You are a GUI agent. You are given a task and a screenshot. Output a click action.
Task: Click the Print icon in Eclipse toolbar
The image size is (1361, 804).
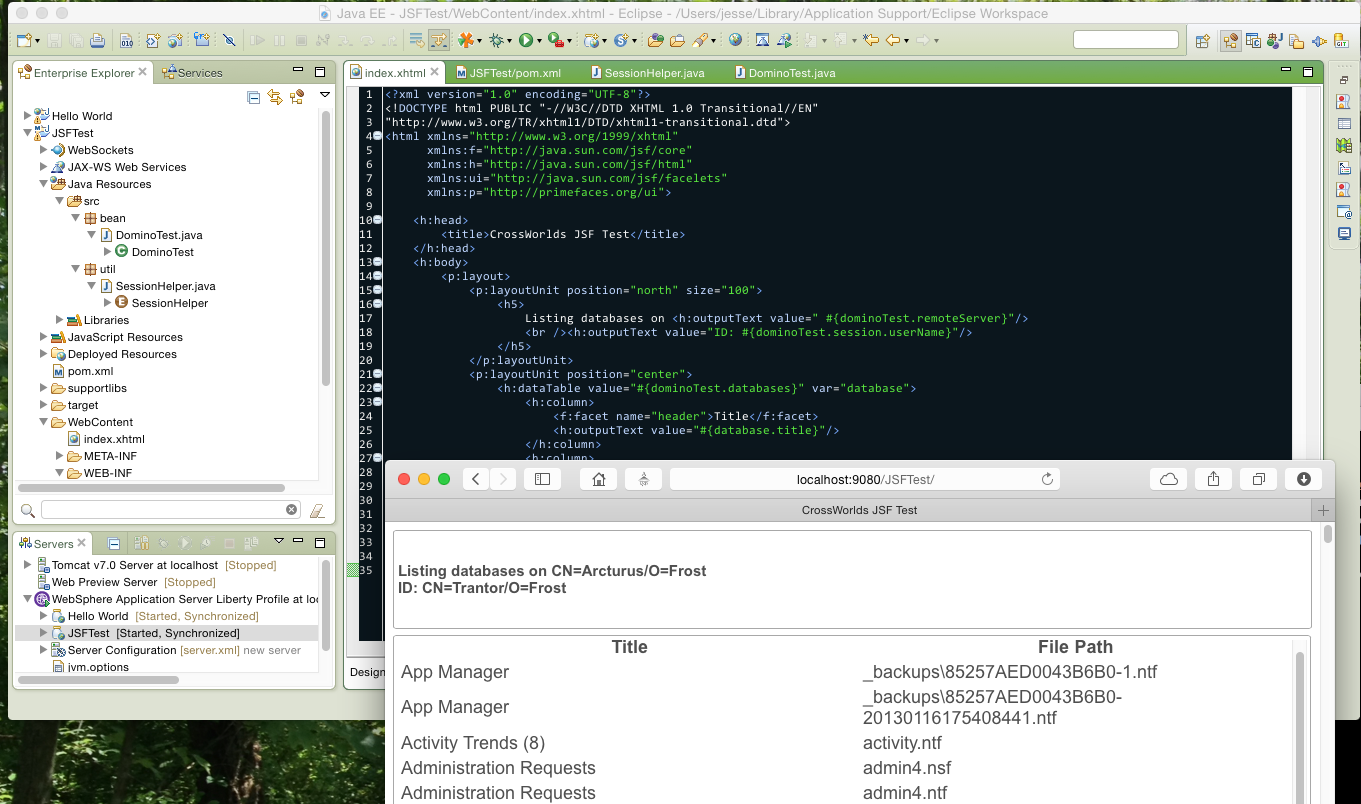click(97, 40)
